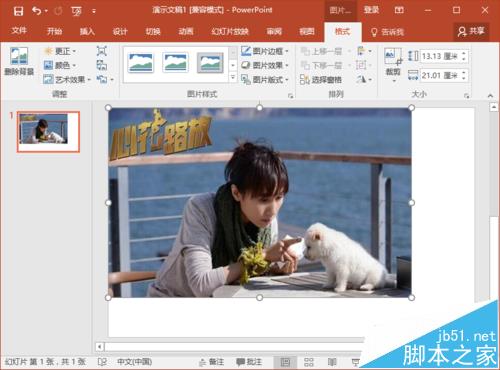
Task: Click the Compress Pictures icon
Action: pos(102,51)
